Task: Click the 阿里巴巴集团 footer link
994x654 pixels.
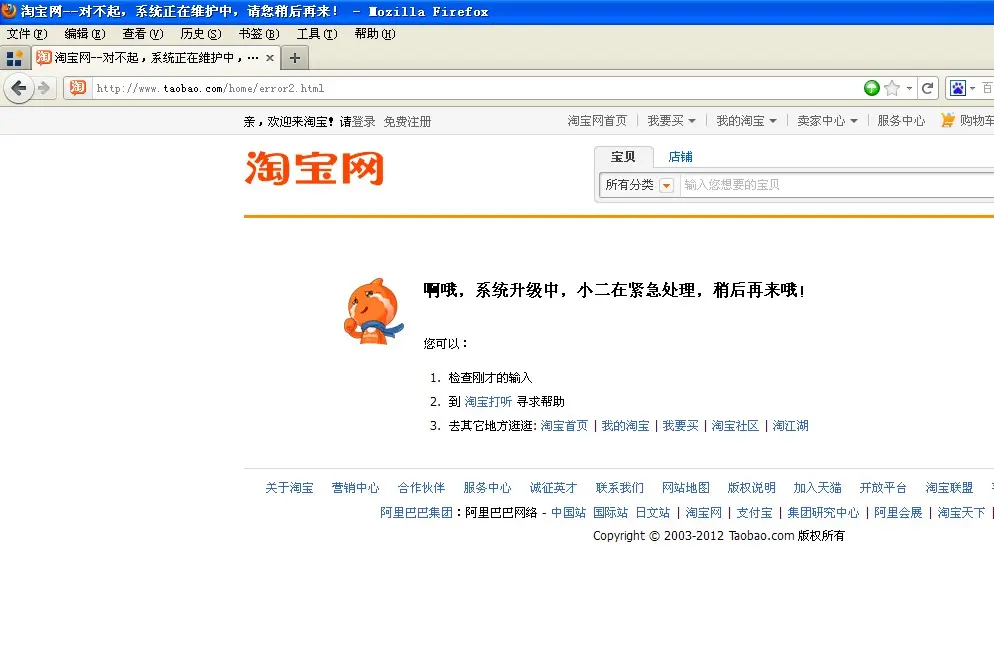Action: tap(416, 513)
